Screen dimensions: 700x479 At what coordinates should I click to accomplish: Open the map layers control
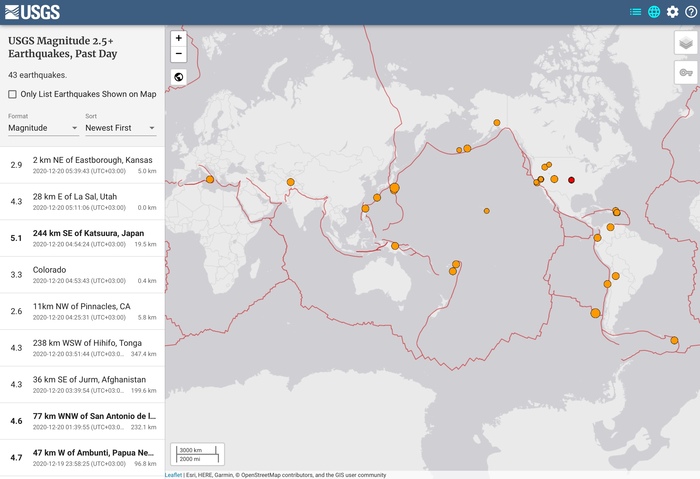tap(685, 42)
